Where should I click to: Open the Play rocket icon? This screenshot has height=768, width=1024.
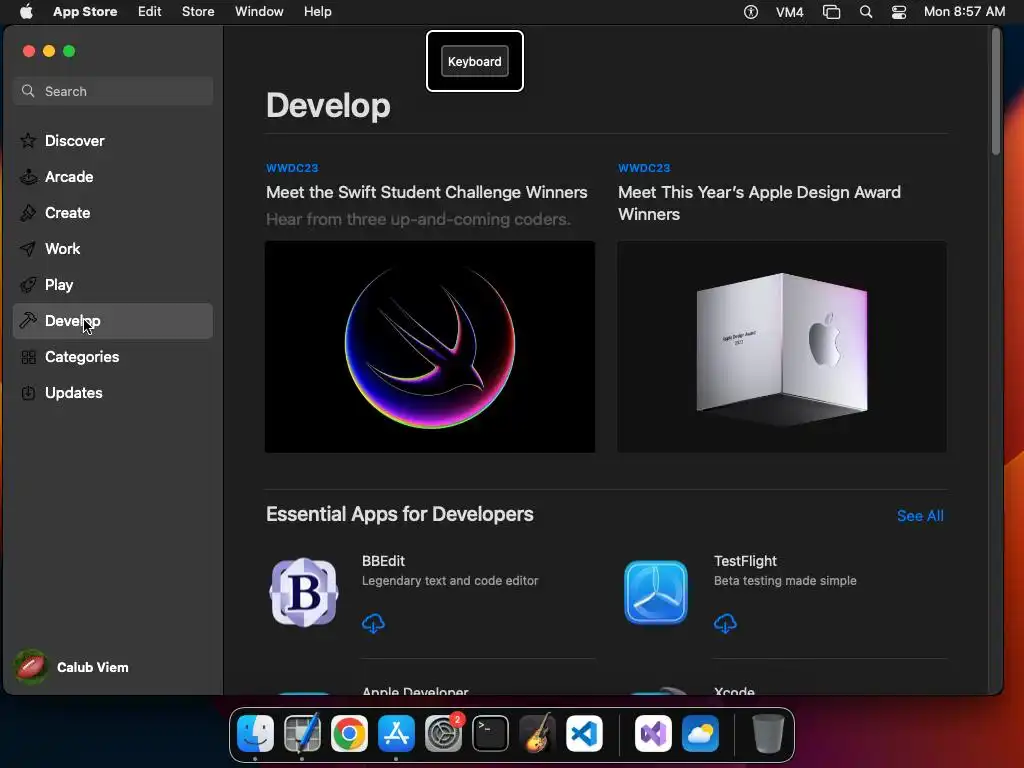pos(28,285)
